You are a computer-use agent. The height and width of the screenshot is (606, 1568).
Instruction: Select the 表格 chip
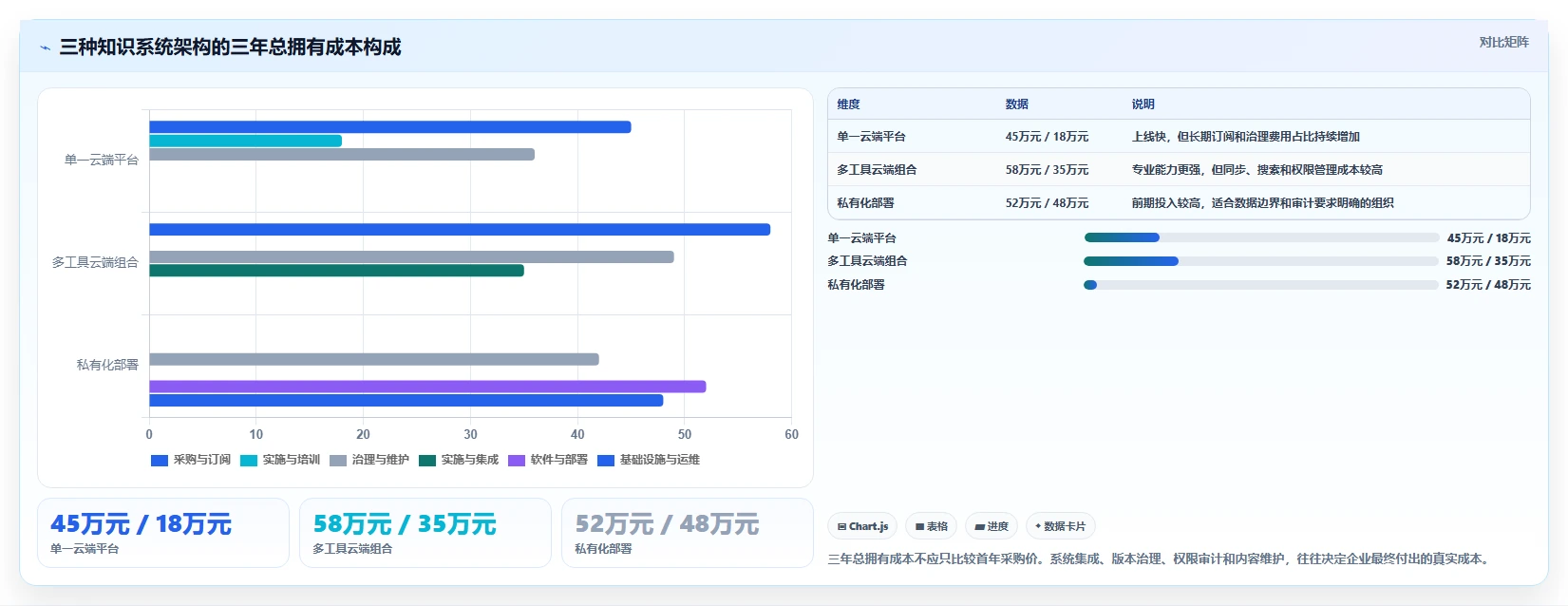[x=931, y=526]
